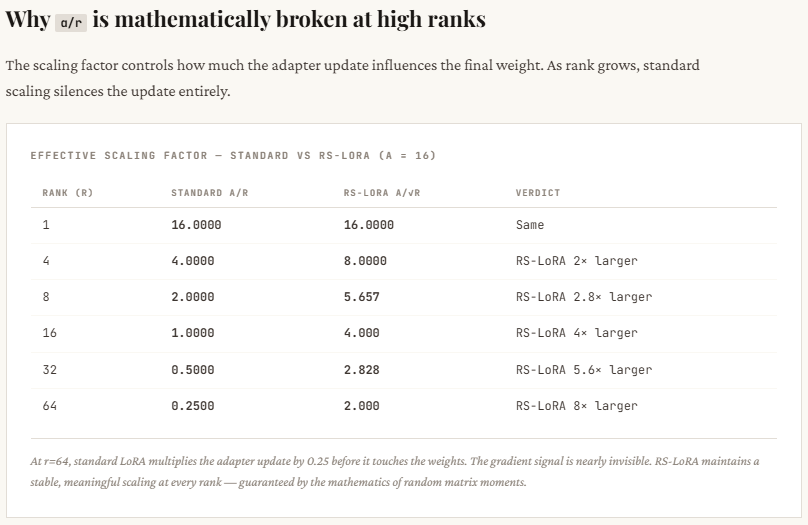The image size is (808, 525).
Task: Select the rank 1 row's 'Same' verdict
Action: coord(530,225)
